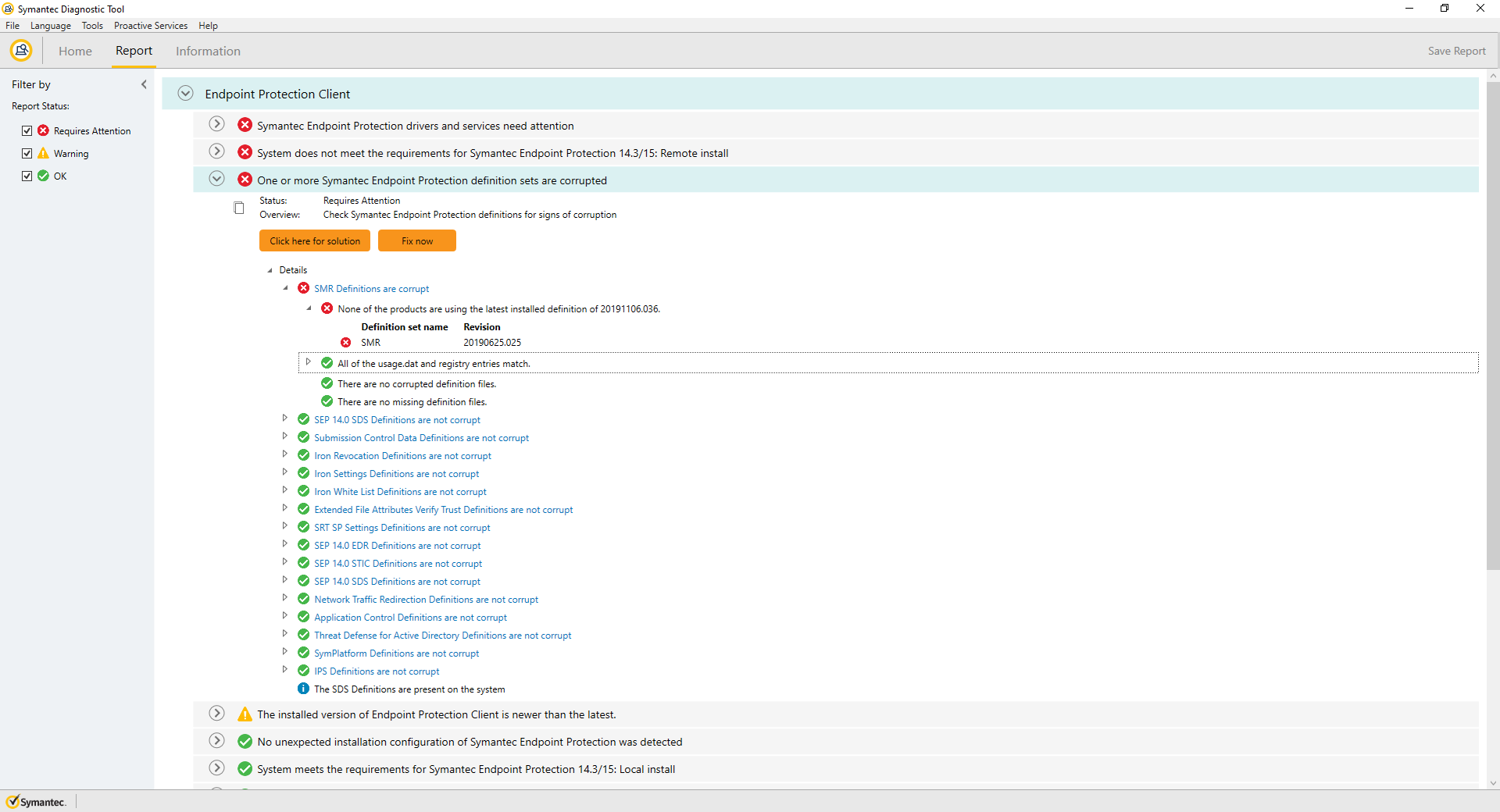Click green check beside IPS Definitions

click(303, 671)
